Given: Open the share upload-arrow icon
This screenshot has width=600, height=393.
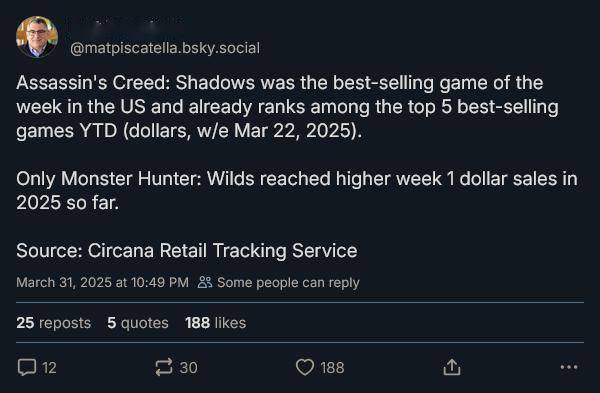Looking at the screenshot, I should (452, 367).
